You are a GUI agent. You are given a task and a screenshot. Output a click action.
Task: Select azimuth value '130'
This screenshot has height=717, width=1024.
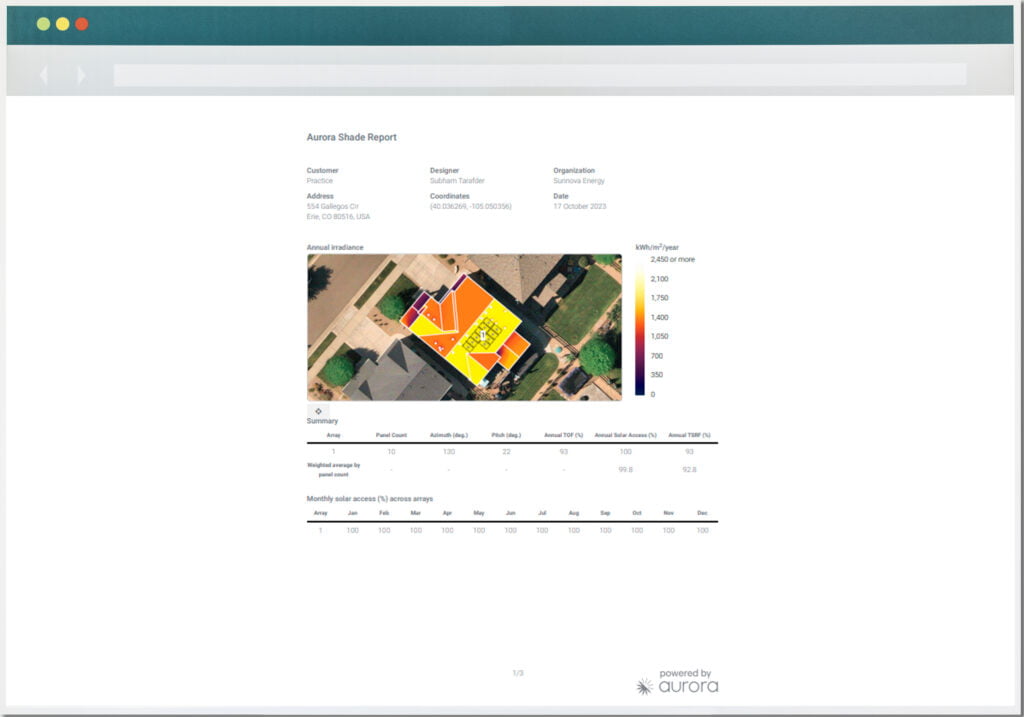pos(449,452)
